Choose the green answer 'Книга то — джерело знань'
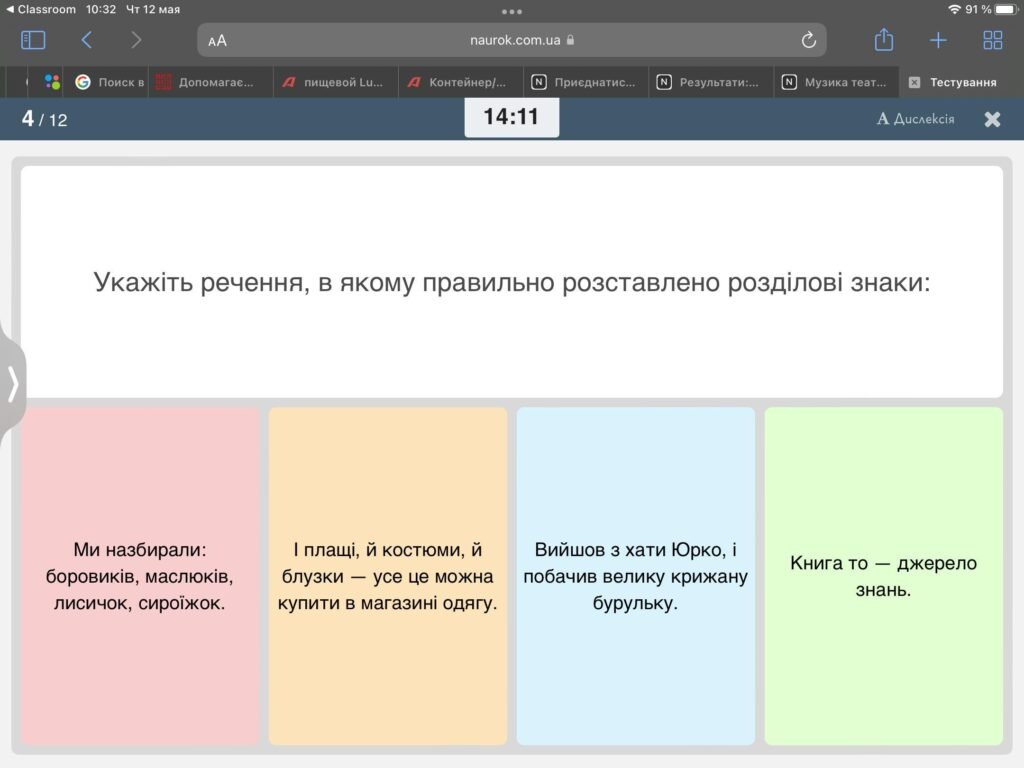 [x=883, y=576]
